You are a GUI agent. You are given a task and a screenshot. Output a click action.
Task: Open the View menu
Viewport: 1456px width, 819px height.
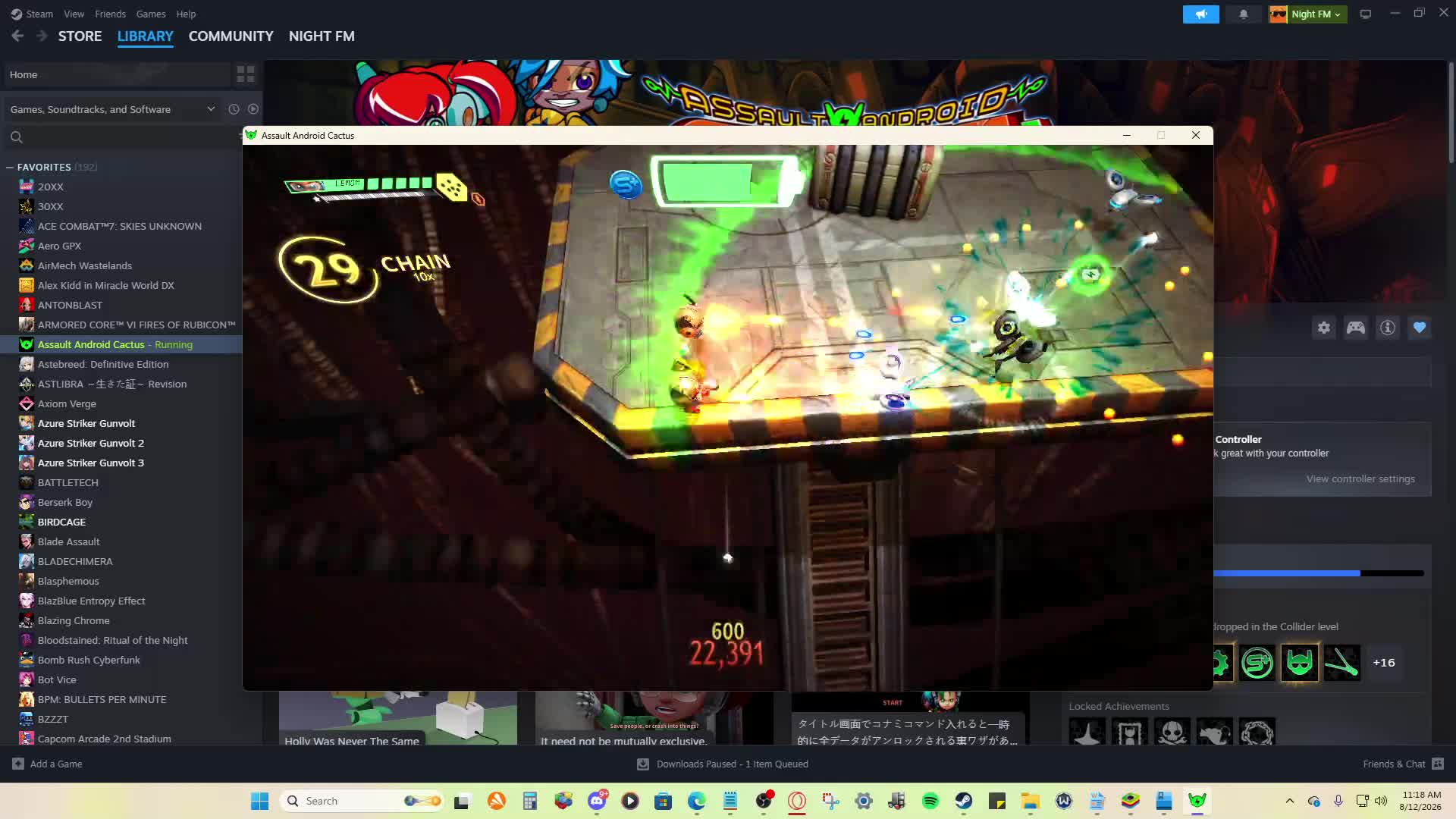[x=74, y=14]
